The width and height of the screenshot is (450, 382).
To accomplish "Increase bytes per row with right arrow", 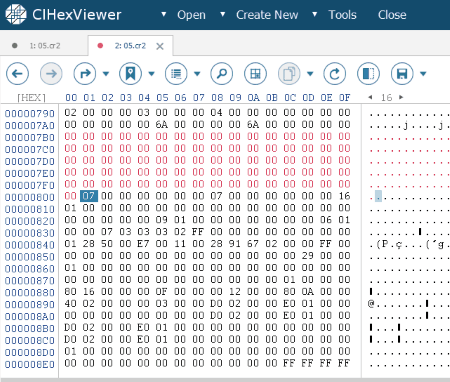I will coord(401,97).
